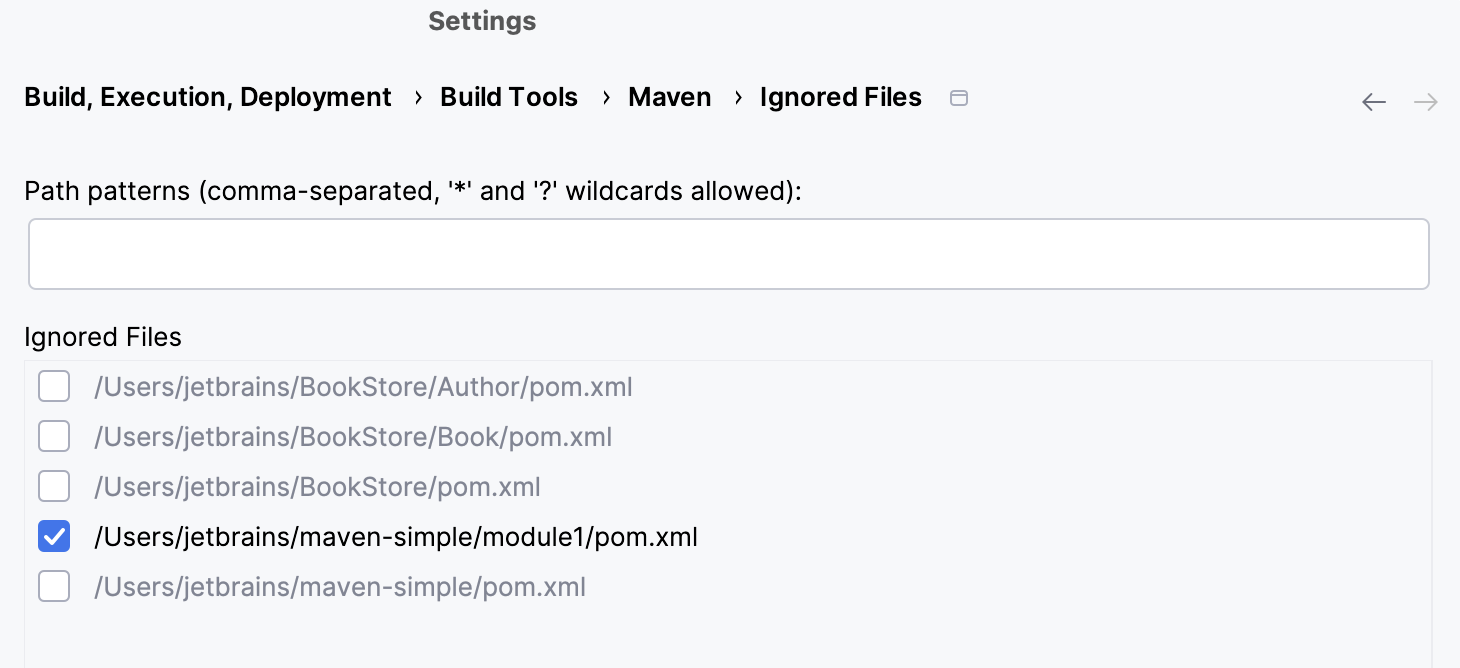Viewport: 1460px width, 668px height.
Task: Select the /Users/jetbrains/BookStore/Author/pom.xml entry
Action: pyautogui.click(x=363, y=386)
